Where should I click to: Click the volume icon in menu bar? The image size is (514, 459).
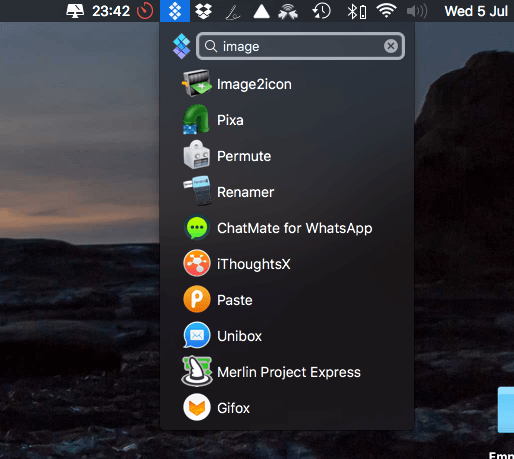click(417, 11)
